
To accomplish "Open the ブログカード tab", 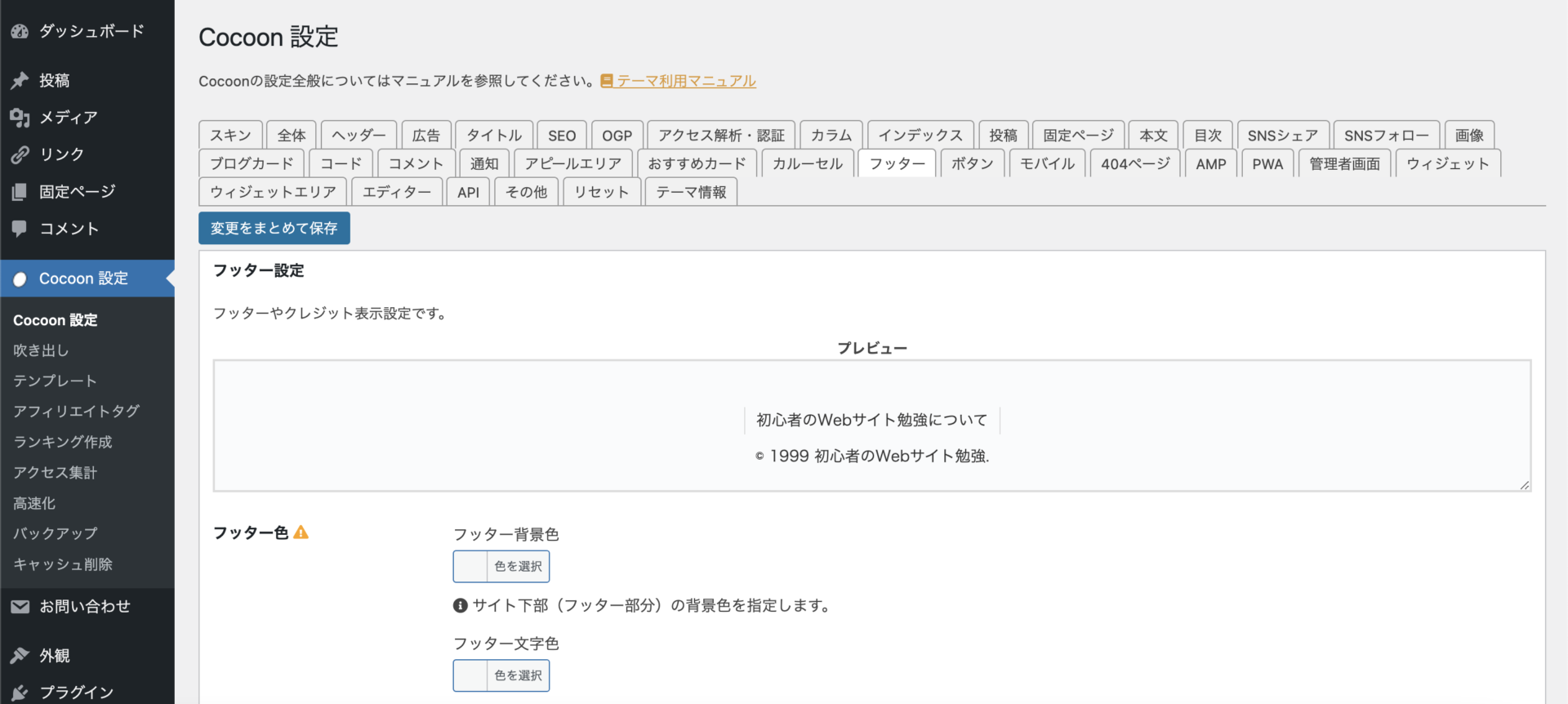I will click(252, 163).
